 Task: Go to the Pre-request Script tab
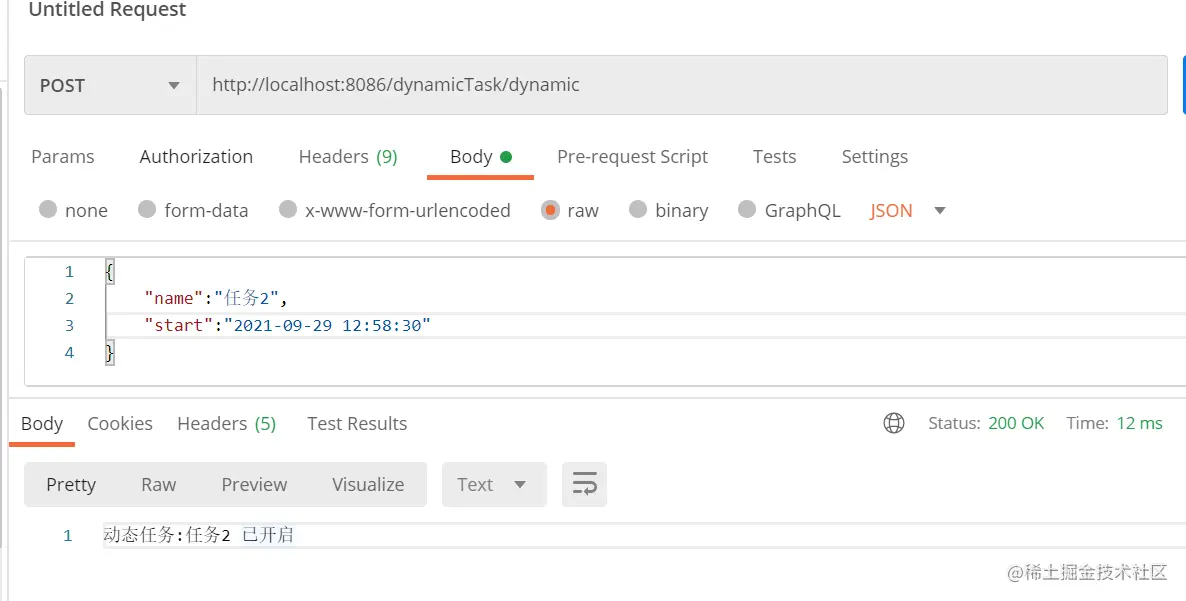pyautogui.click(x=632, y=156)
